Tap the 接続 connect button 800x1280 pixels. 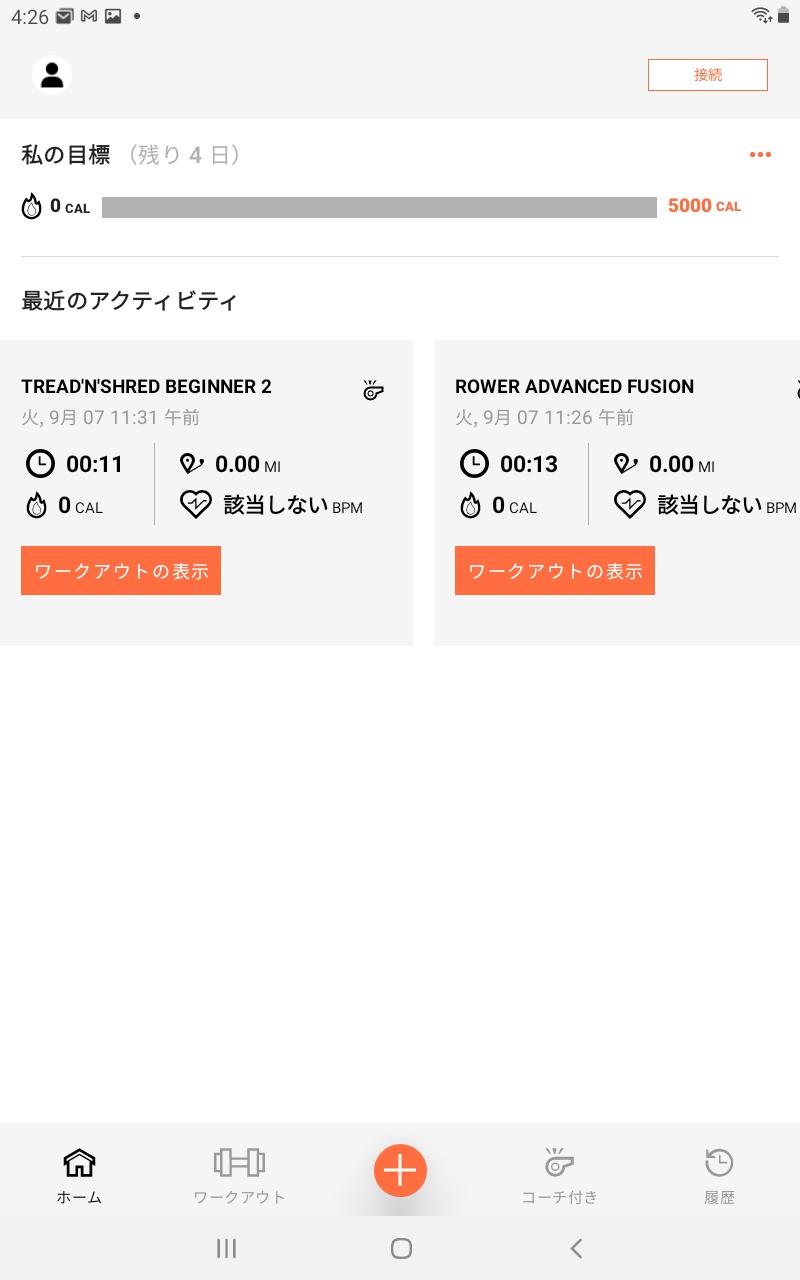pos(708,75)
